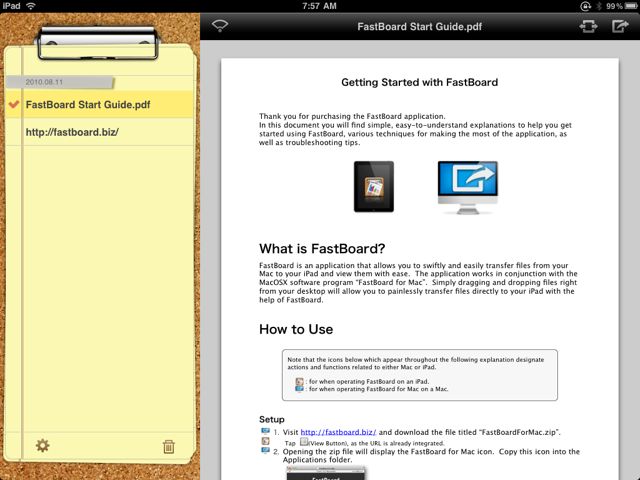Tap the Mac icon beside Setup step 2
Viewport: 640px width, 480px height.
[265, 451]
